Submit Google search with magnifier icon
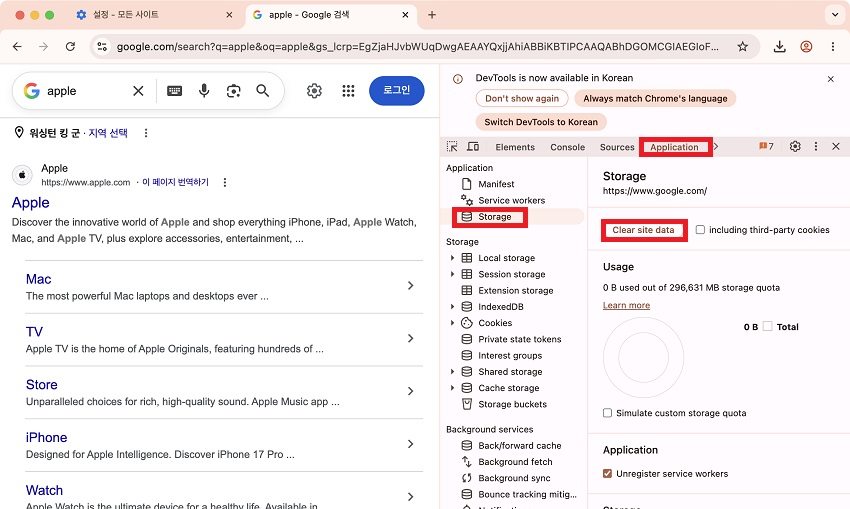This screenshot has width=850, height=509. coord(262,91)
